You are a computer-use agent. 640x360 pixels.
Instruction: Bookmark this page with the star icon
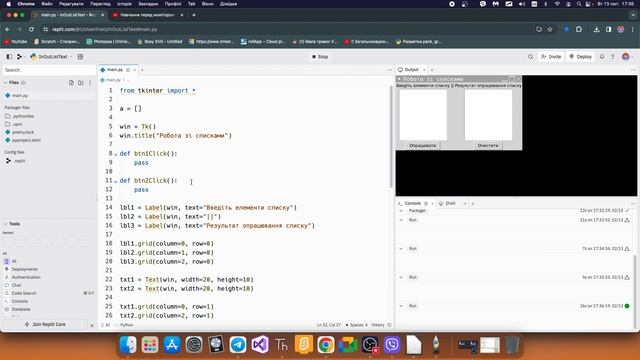click(550, 29)
